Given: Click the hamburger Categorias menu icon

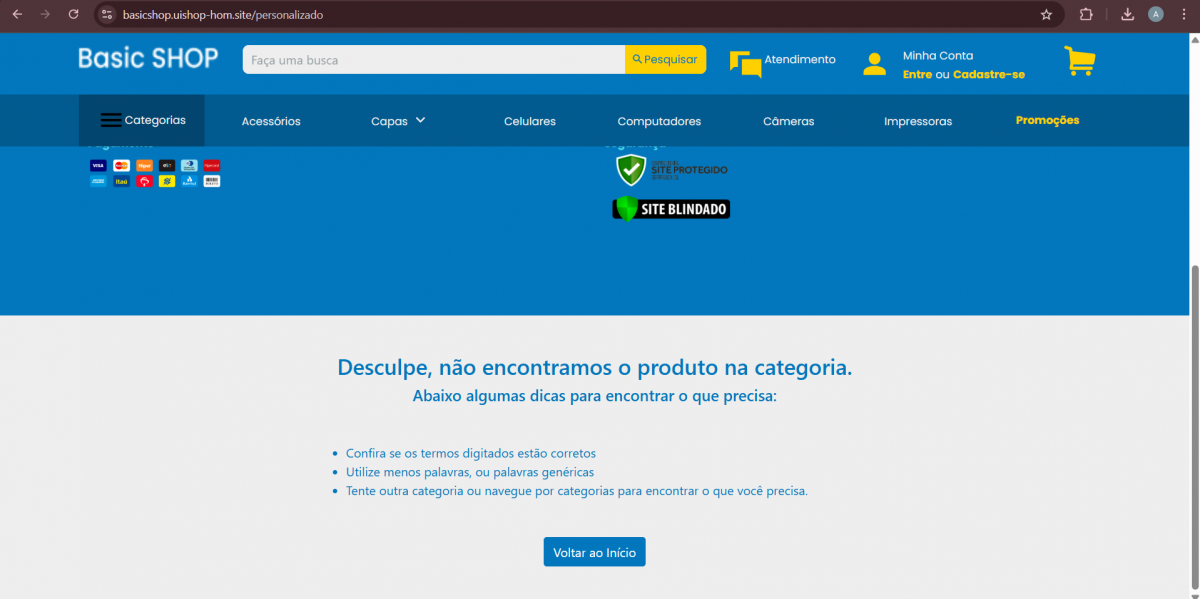Looking at the screenshot, I should point(111,120).
